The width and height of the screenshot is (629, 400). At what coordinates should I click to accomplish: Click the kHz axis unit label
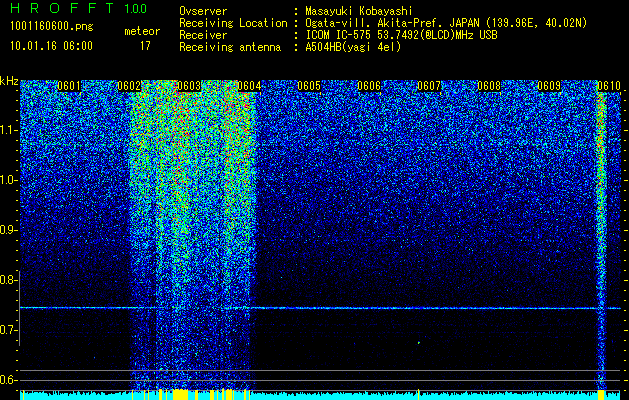(9, 81)
